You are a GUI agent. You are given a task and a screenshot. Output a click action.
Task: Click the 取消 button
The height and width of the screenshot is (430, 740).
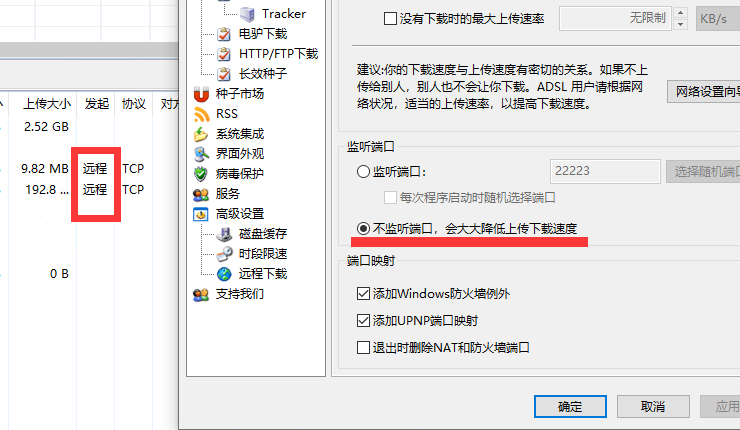(x=653, y=406)
